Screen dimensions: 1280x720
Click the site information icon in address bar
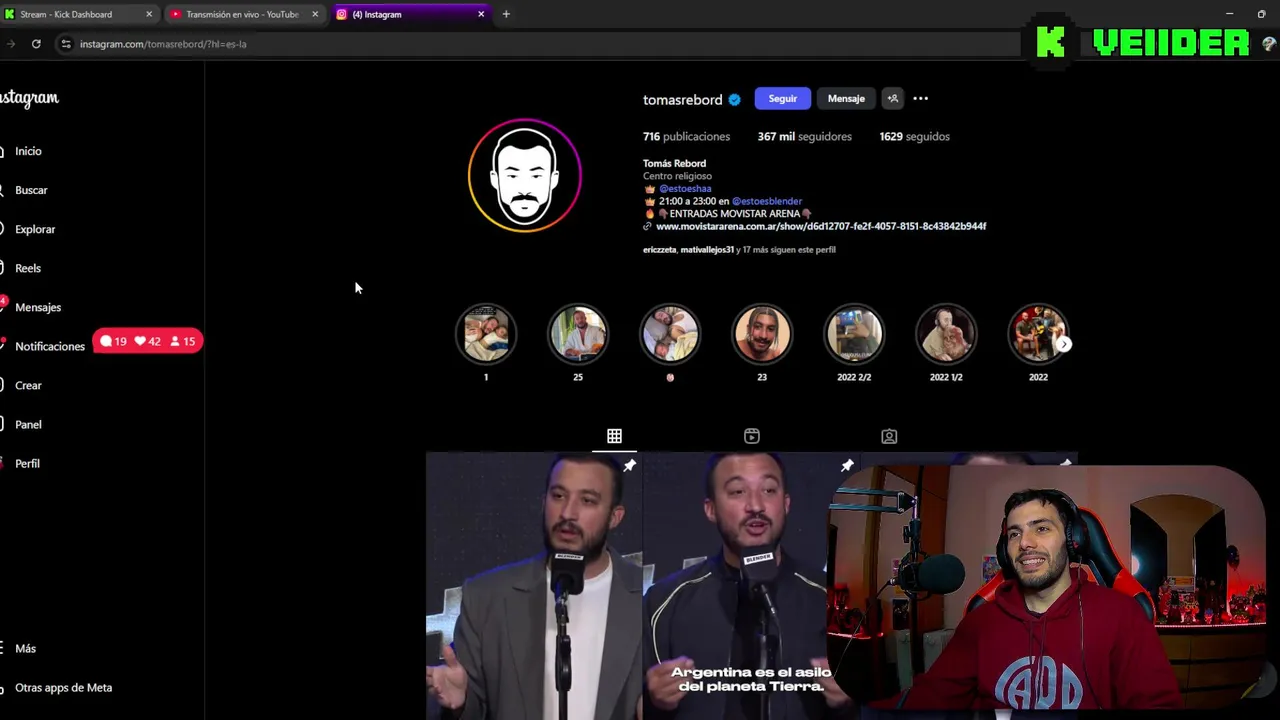[66, 44]
